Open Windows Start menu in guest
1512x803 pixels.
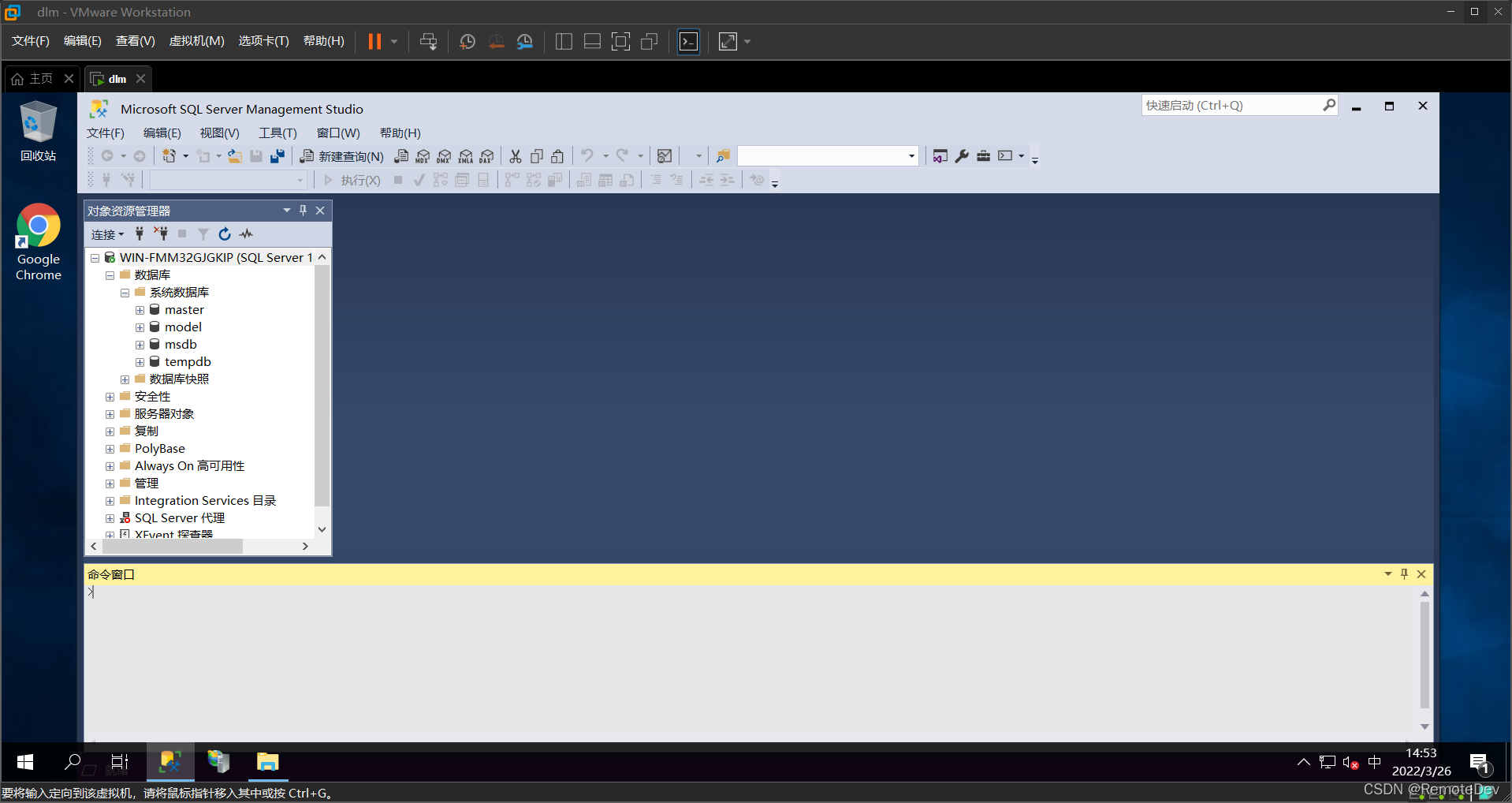coord(24,762)
